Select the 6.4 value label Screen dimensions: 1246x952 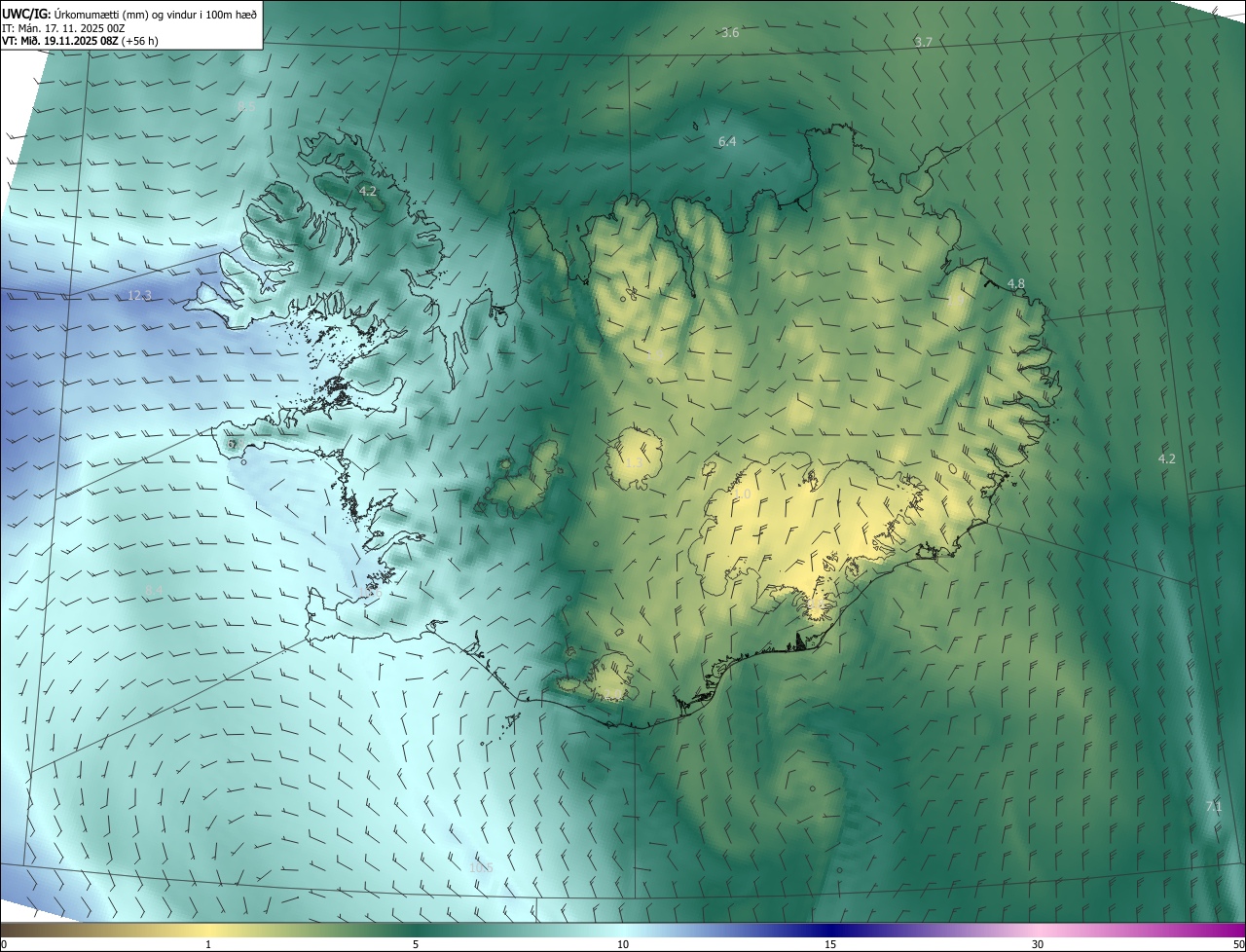(727, 142)
